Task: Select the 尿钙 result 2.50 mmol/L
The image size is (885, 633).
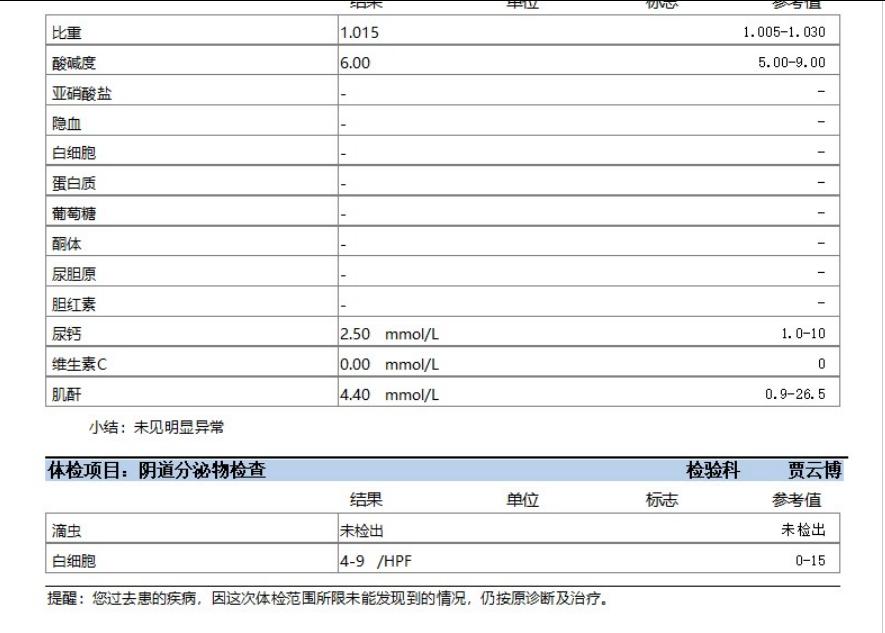Action: pyautogui.click(x=389, y=335)
